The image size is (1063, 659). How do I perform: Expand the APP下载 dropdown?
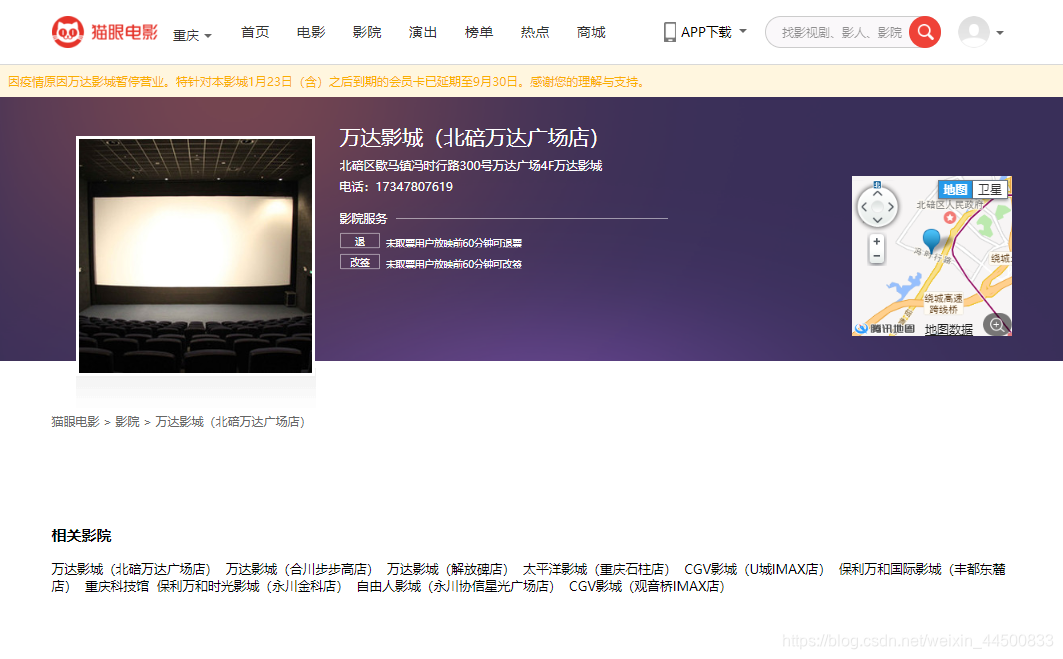(742, 31)
